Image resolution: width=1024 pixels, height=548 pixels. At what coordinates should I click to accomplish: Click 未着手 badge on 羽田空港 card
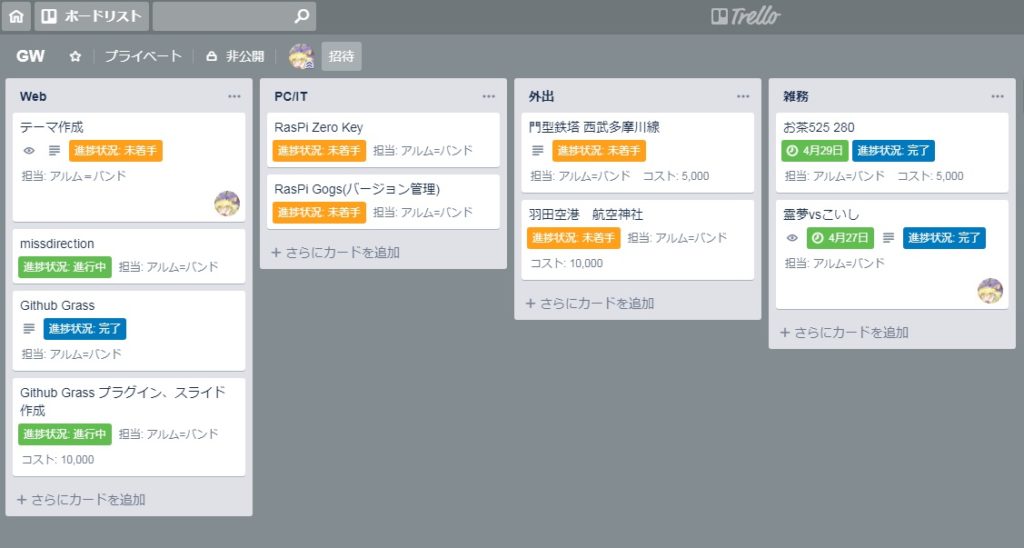click(573, 238)
